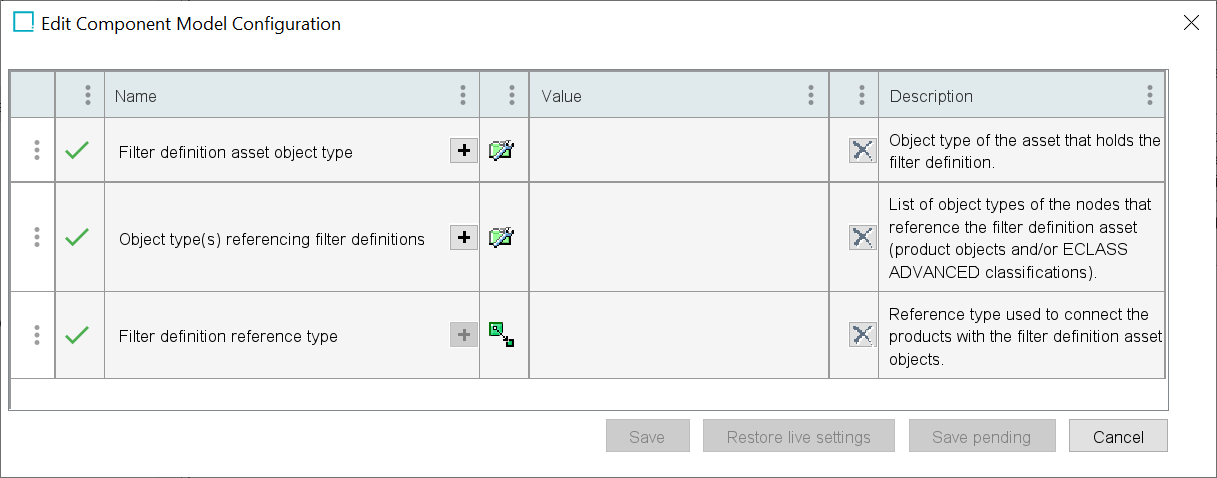Click the reference type icon in Filter definition reference type row

[x=501, y=335]
